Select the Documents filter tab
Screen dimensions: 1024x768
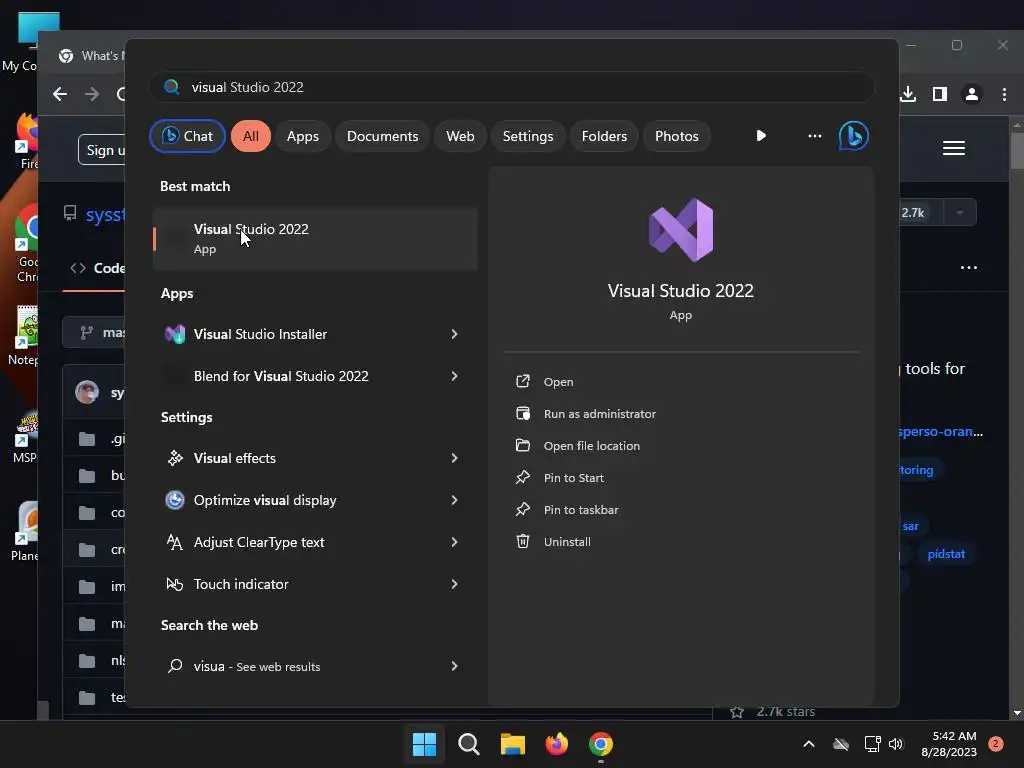point(382,136)
